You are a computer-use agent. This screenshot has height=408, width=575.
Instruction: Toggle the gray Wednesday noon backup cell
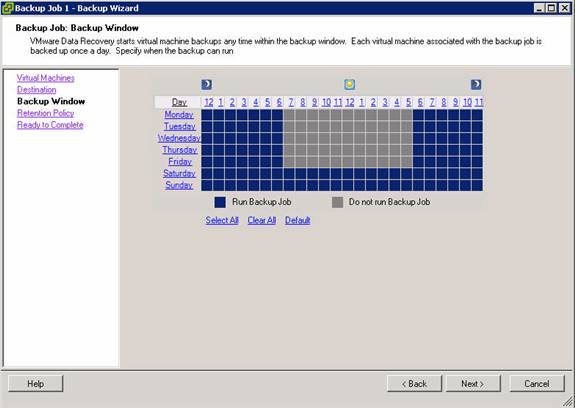click(x=348, y=139)
